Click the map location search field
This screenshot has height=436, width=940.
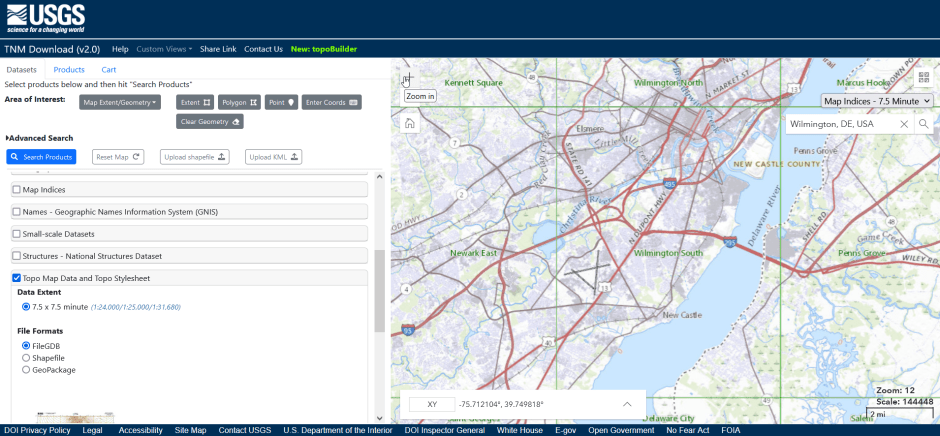coord(840,124)
